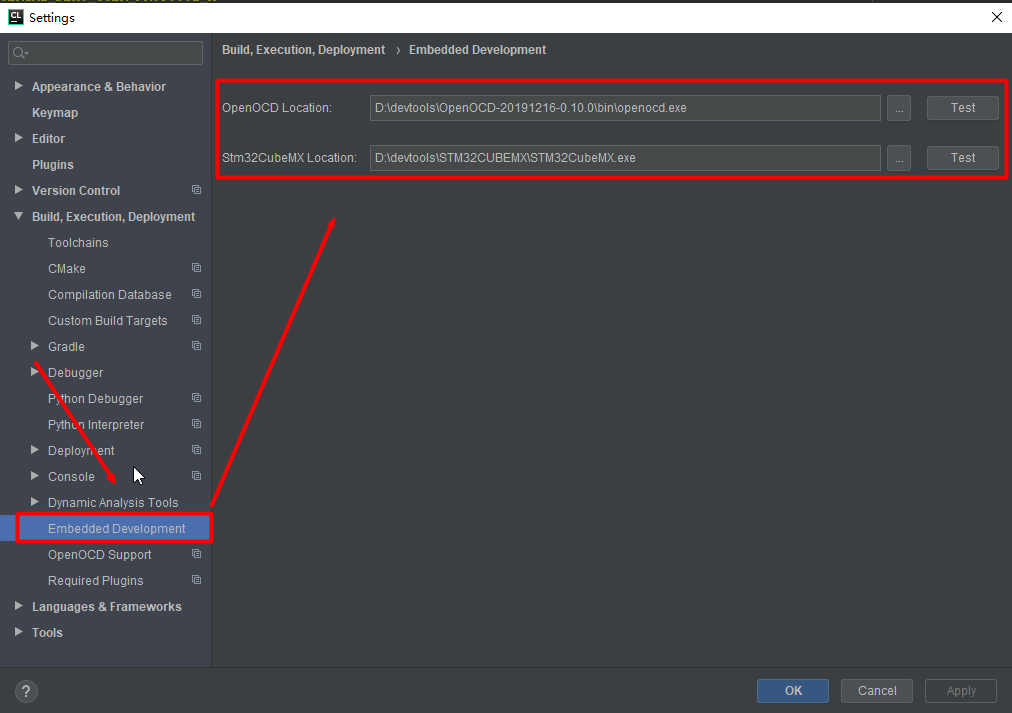Test the Stm32CubeMX location
Image resolution: width=1012 pixels, height=713 pixels.
coord(962,157)
